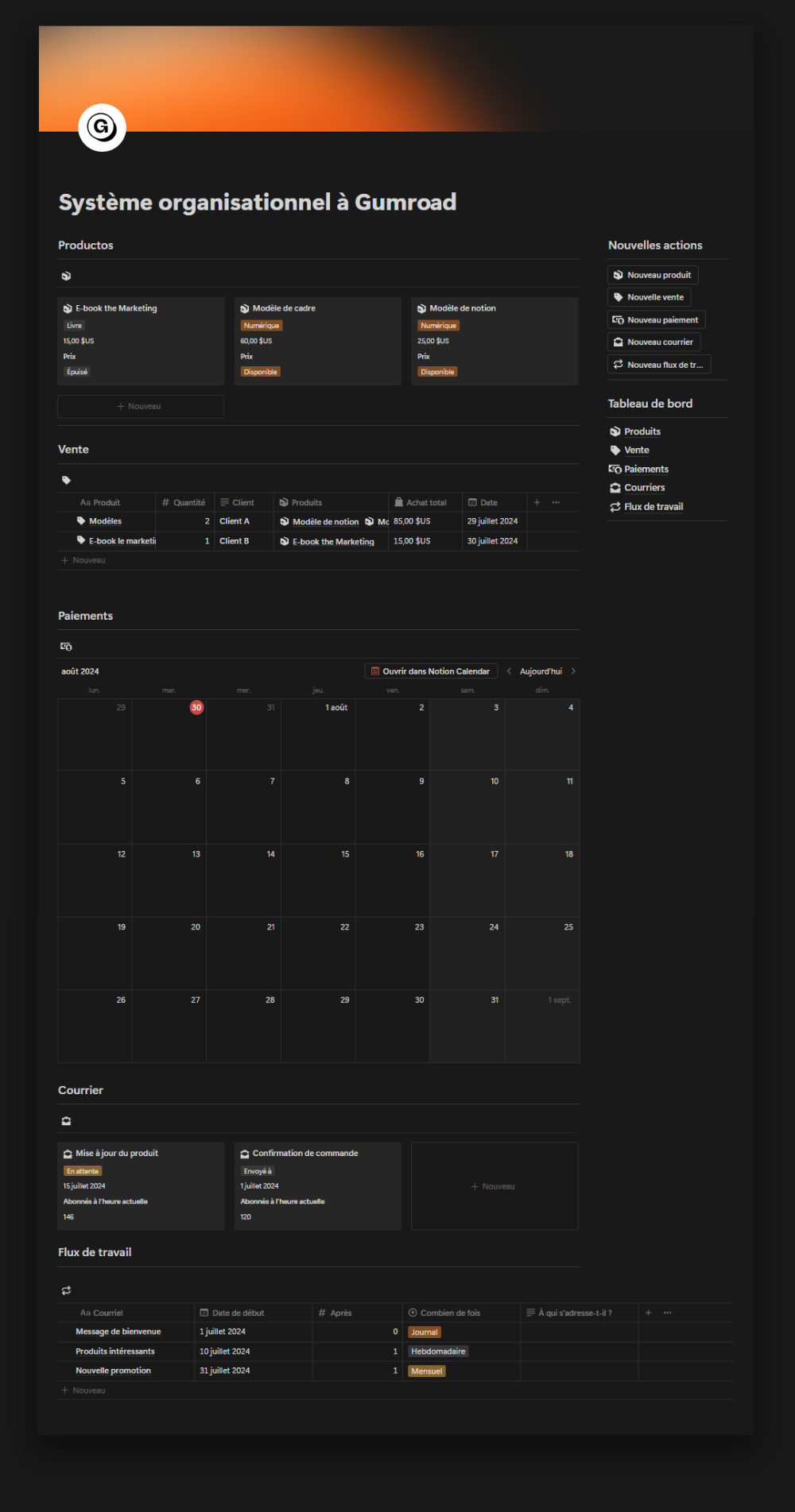The height and width of the screenshot is (1512, 795).
Task: Add a new card with + Nouveau in Courrier gallery
Action: point(494,1186)
